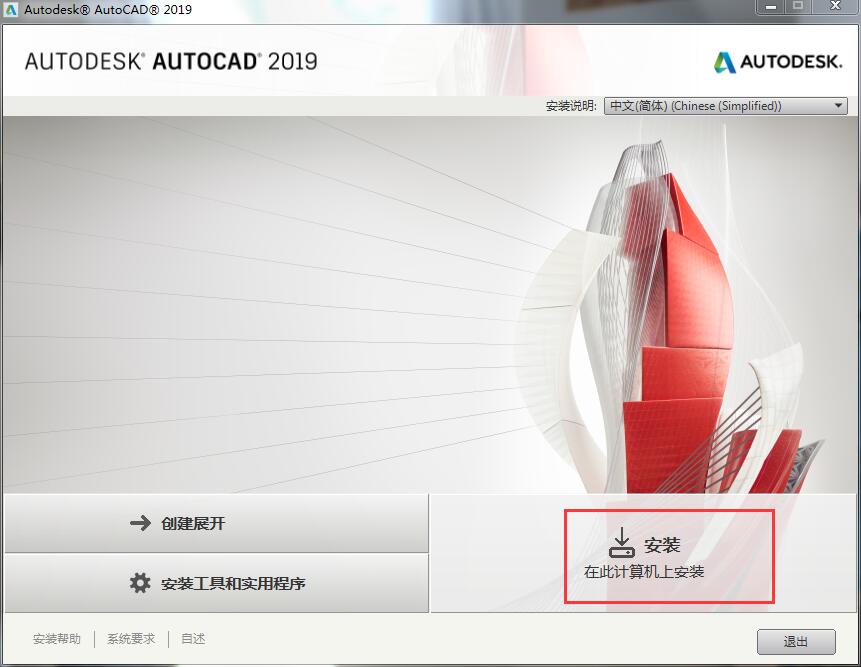Switch to the 创建展开 option
This screenshot has width=861, height=667.
215,522
